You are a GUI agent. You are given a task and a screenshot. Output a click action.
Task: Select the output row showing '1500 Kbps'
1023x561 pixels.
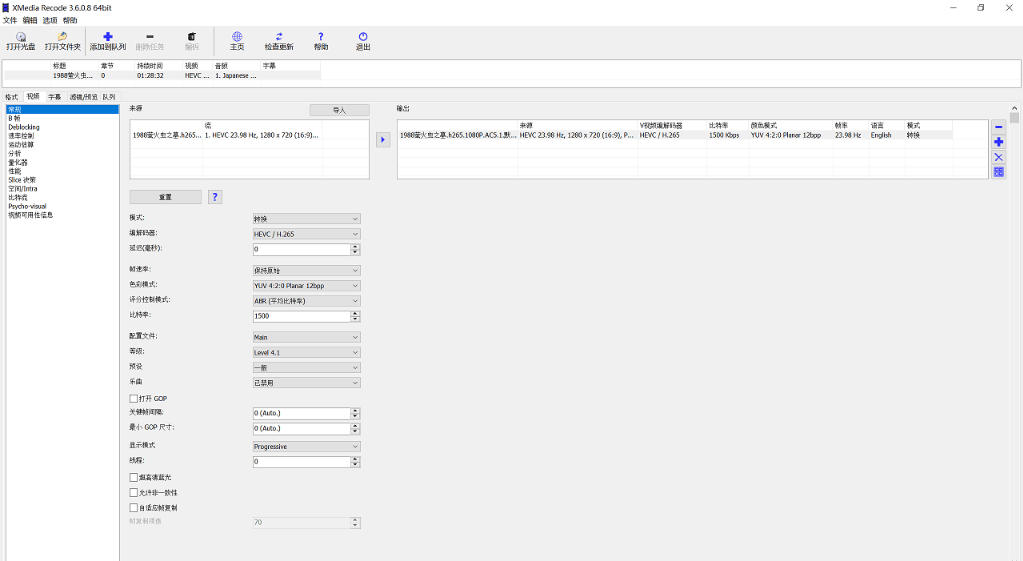click(x=675, y=135)
